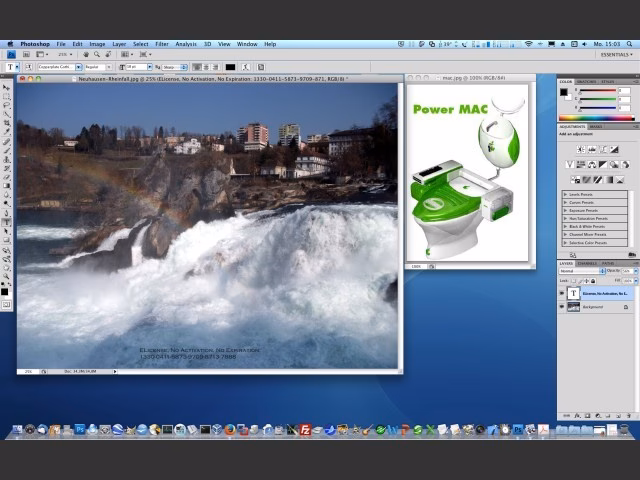Add a Levels adjustment
The image size is (640, 480).
[591, 150]
